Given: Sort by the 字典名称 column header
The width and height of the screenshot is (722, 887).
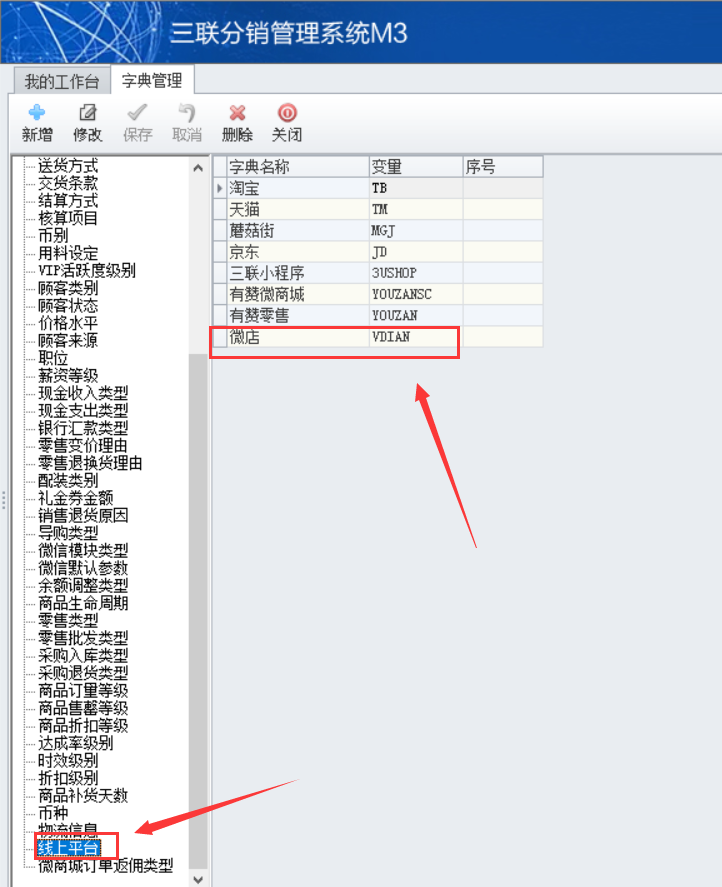Looking at the screenshot, I should coord(298,167).
